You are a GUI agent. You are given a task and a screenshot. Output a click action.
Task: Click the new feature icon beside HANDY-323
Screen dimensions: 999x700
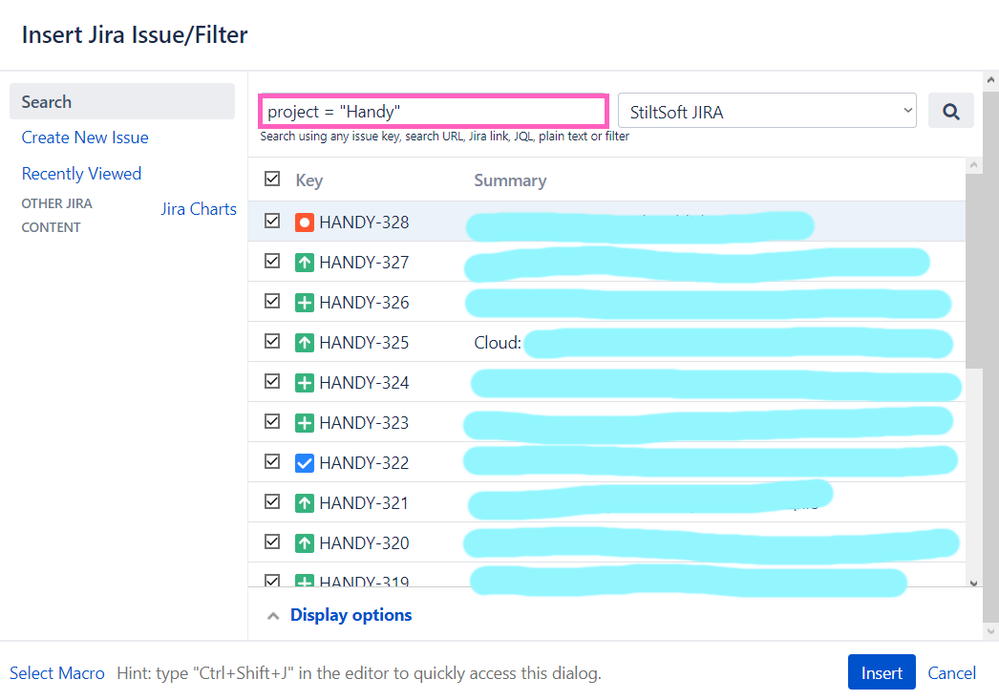[x=305, y=423]
